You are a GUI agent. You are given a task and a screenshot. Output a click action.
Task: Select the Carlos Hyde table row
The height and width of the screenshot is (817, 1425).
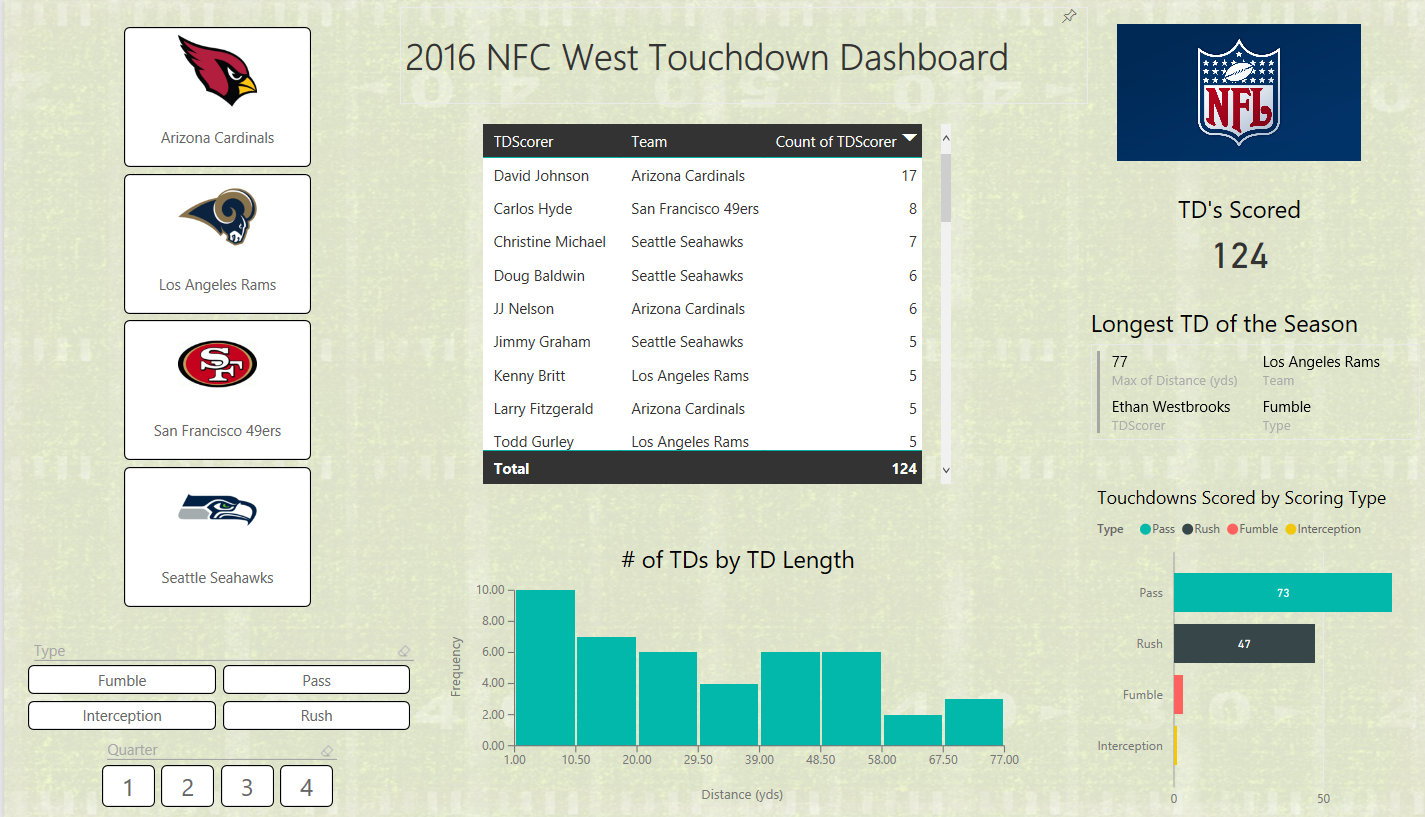click(703, 209)
